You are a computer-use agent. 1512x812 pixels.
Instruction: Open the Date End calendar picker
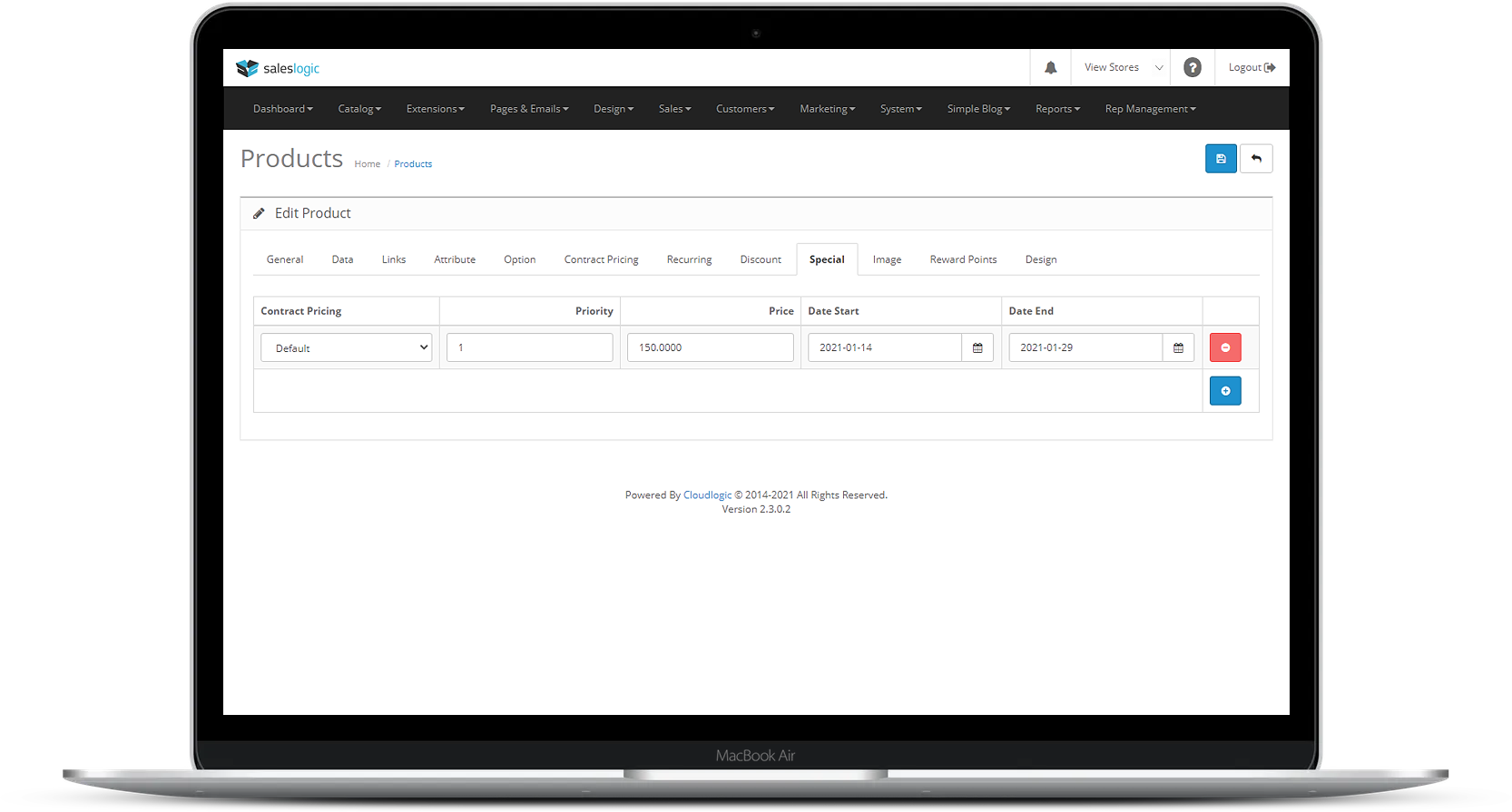point(1178,347)
